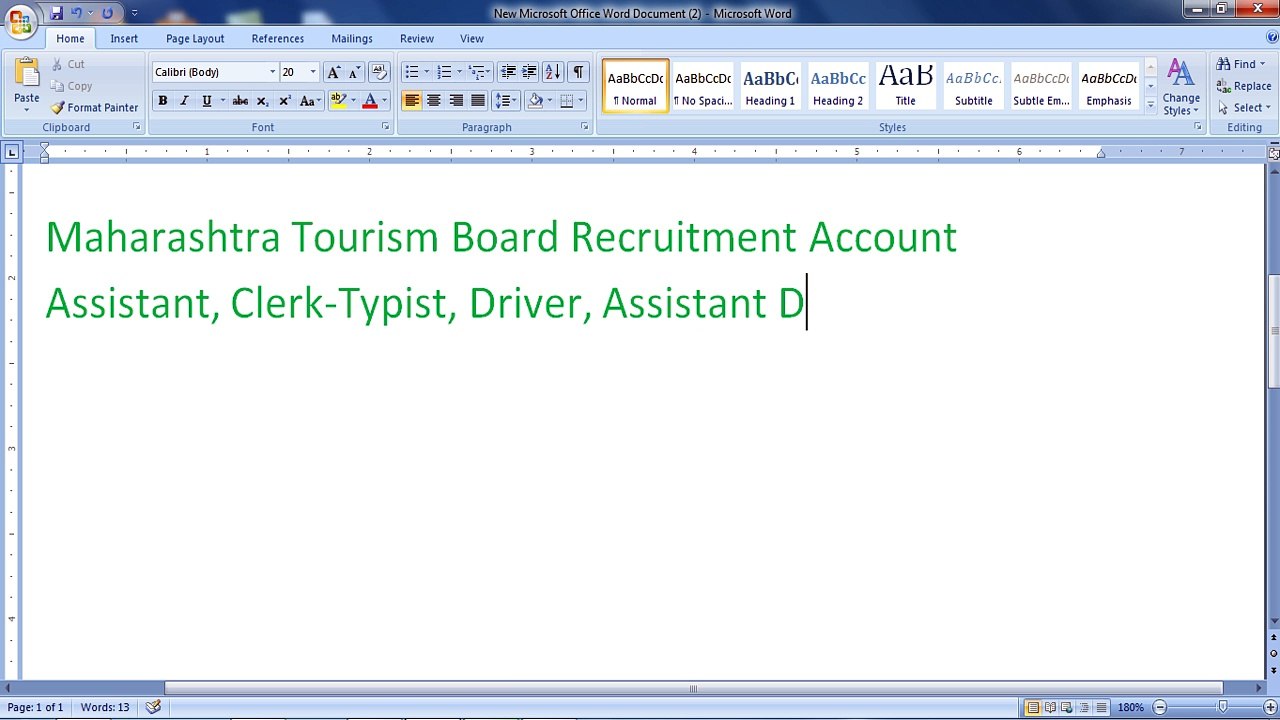The height and width of the screenshot is (720, 1280).
Task: Open the Page Layout tab
Action: 195,39
